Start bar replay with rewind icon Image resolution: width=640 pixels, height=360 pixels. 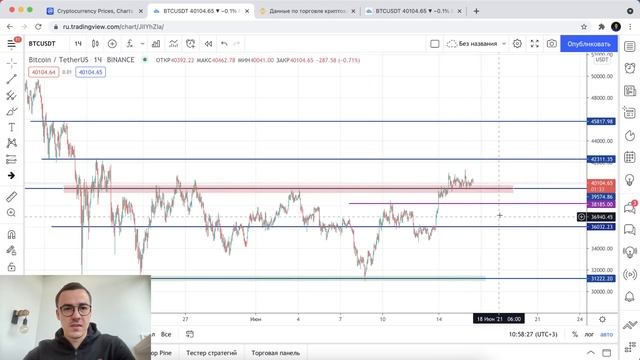208,44
